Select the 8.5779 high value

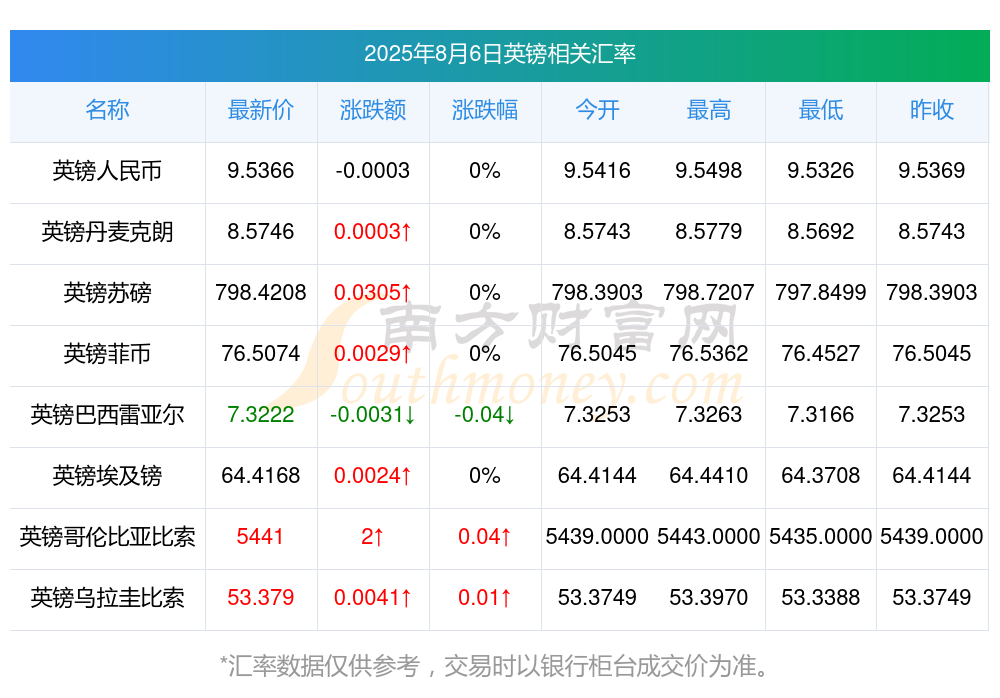coord(709,232)
